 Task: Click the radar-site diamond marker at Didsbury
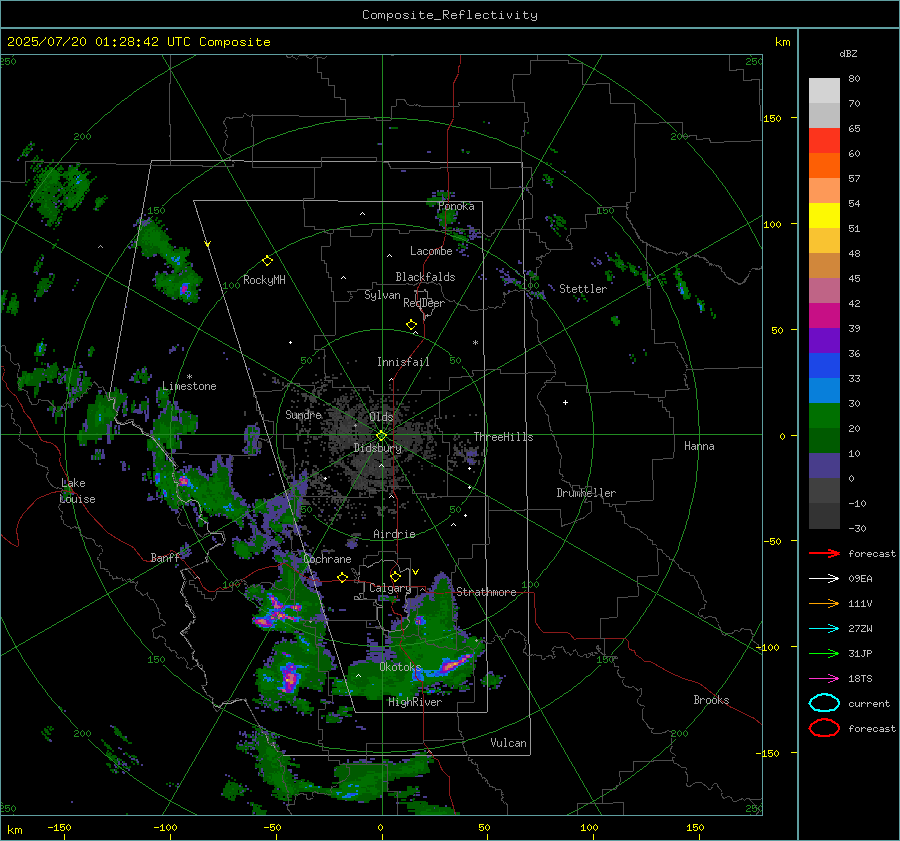pyautogui.click(x=381, y=436)
